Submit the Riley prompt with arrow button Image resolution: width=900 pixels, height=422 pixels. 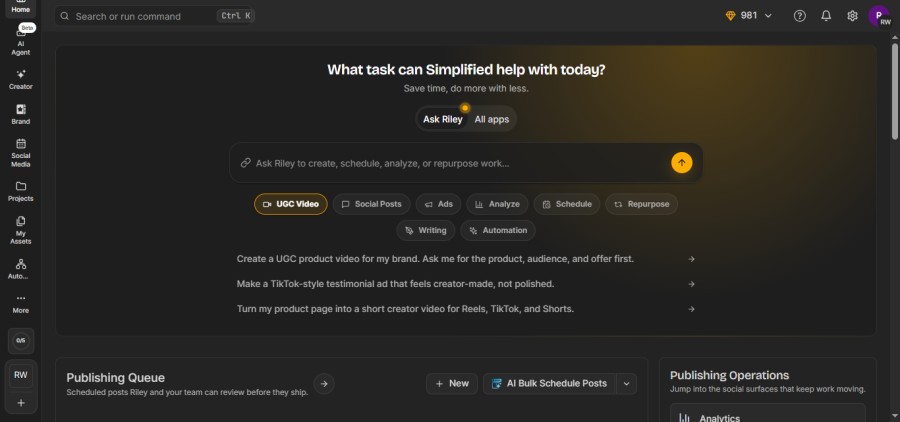(682, 163)
